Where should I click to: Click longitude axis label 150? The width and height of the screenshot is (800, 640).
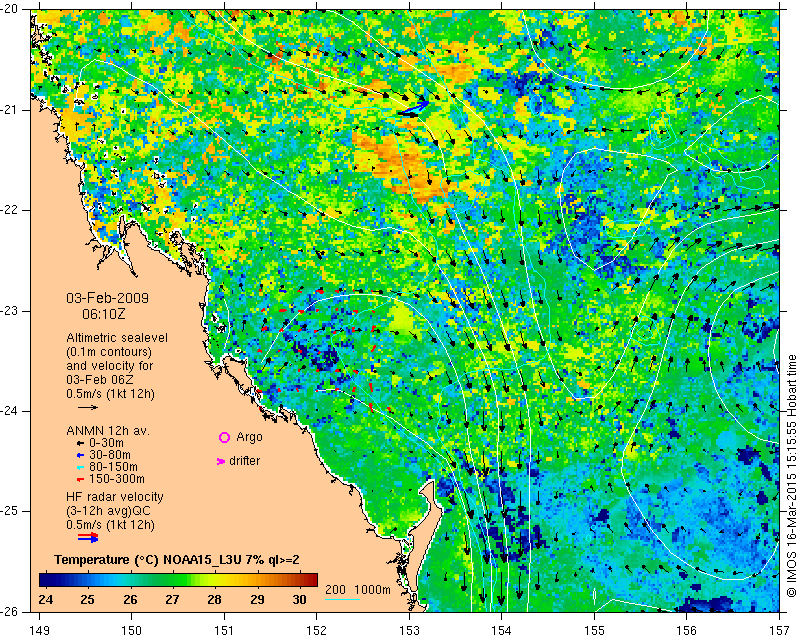click(132, 631)
